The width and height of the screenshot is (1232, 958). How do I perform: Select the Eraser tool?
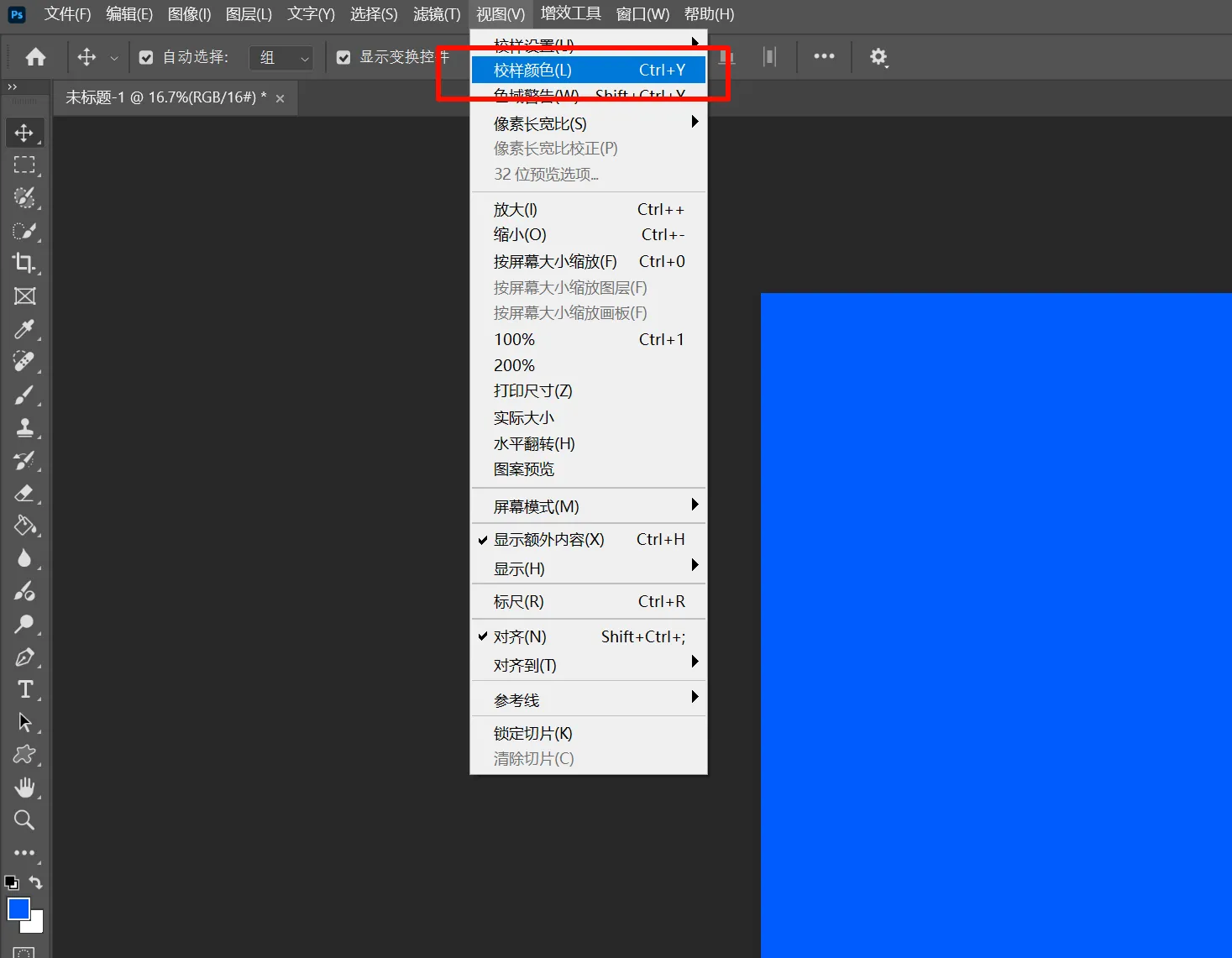point(24,493)
